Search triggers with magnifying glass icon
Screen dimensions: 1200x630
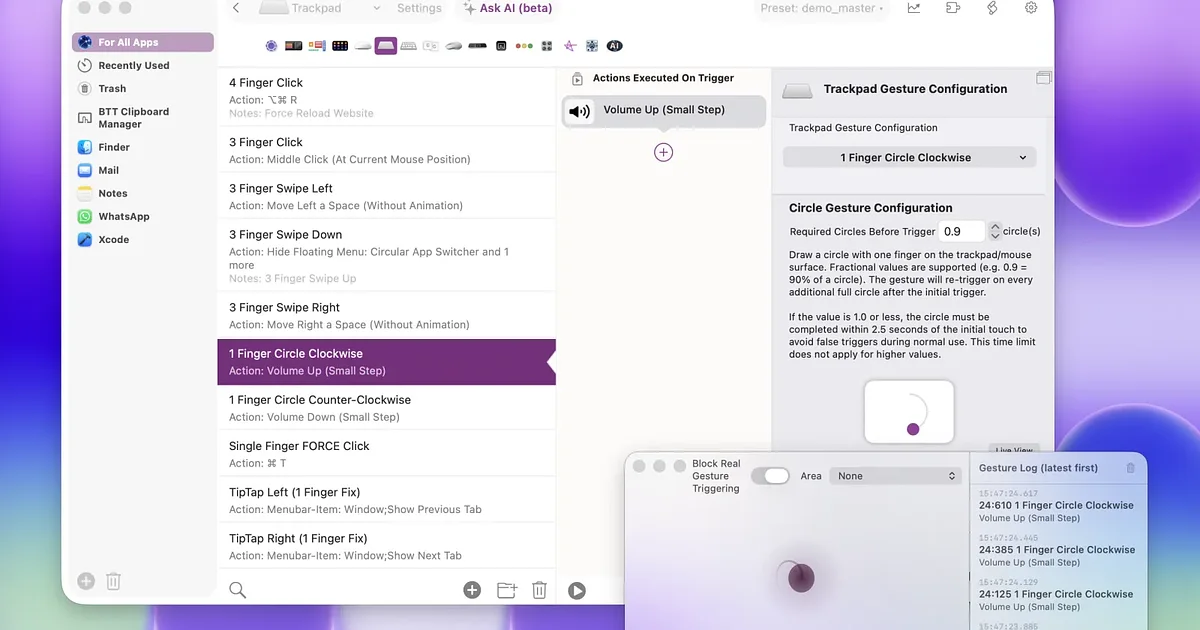click(238, 590)
